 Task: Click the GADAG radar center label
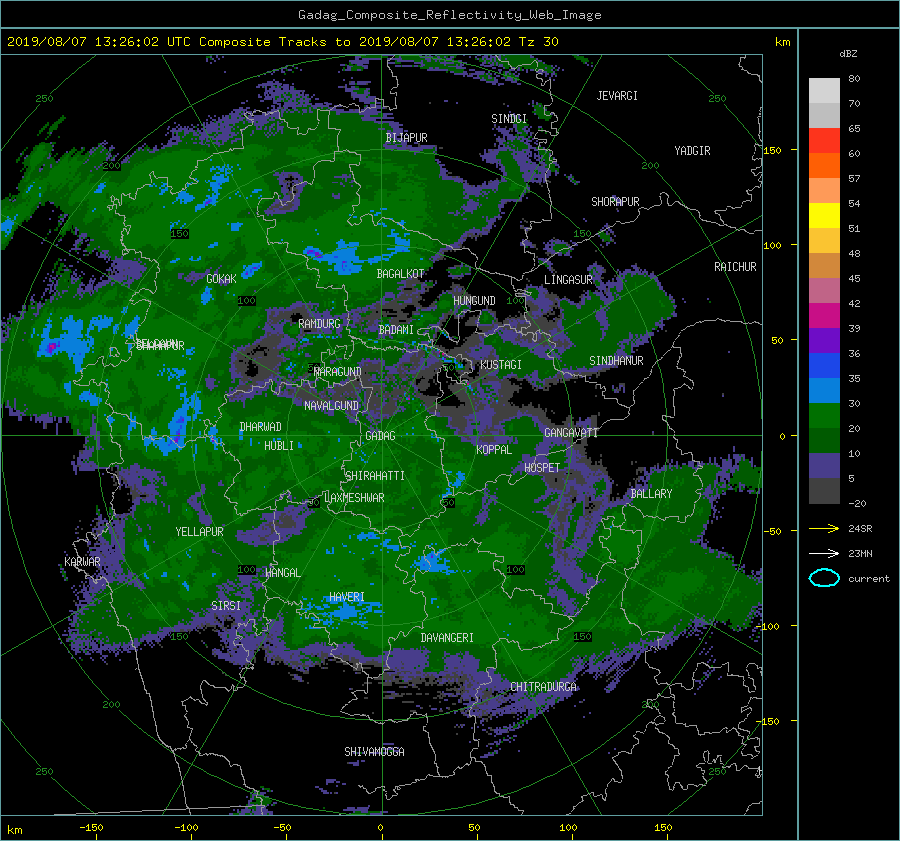(380, 436)
